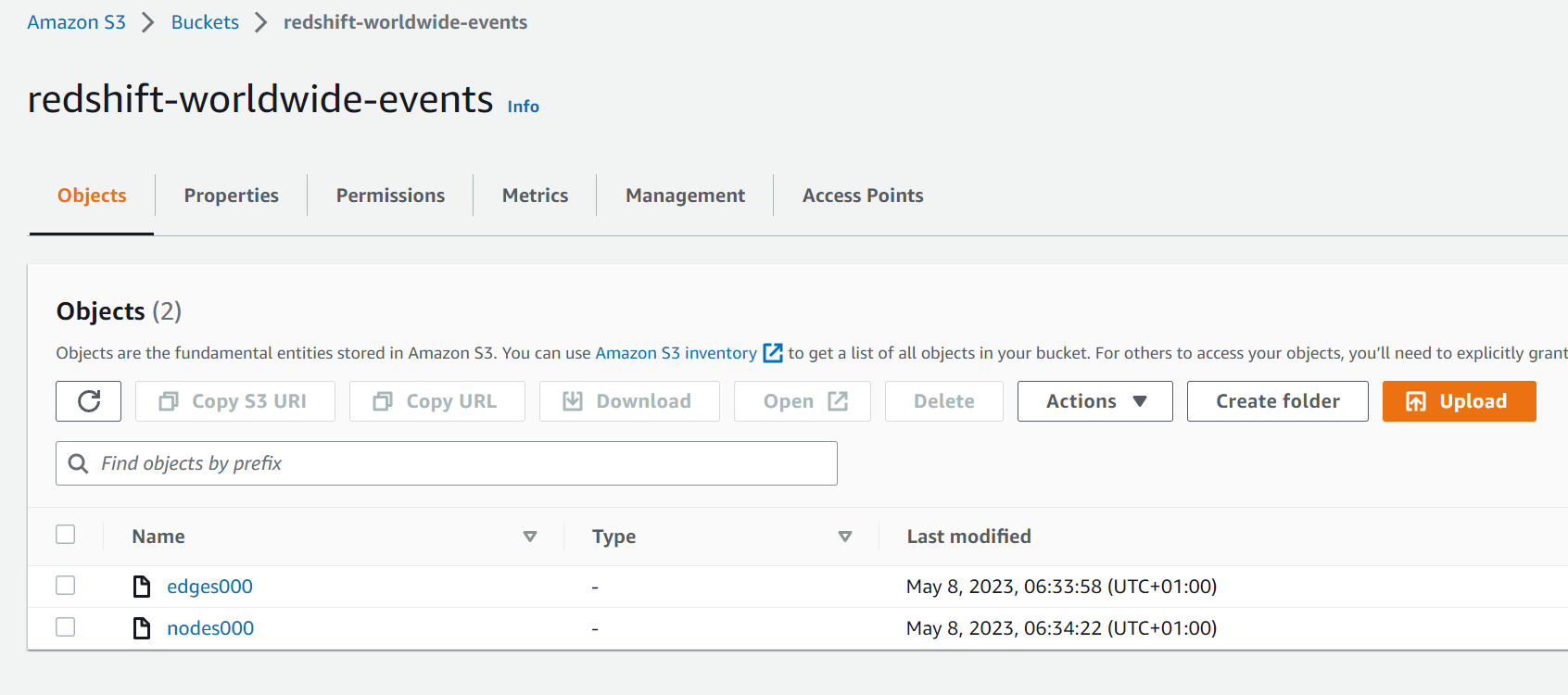The image size is (1568, 695).
Task: Switch to the Permissions tab
Action: pyautogui.click(x=390, y=196)
